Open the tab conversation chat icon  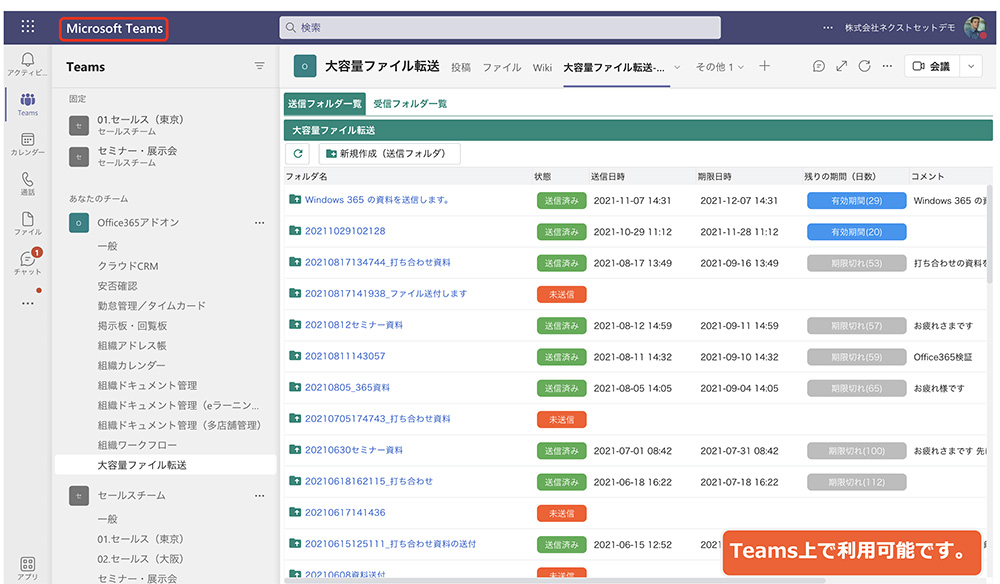coord(819,66)
